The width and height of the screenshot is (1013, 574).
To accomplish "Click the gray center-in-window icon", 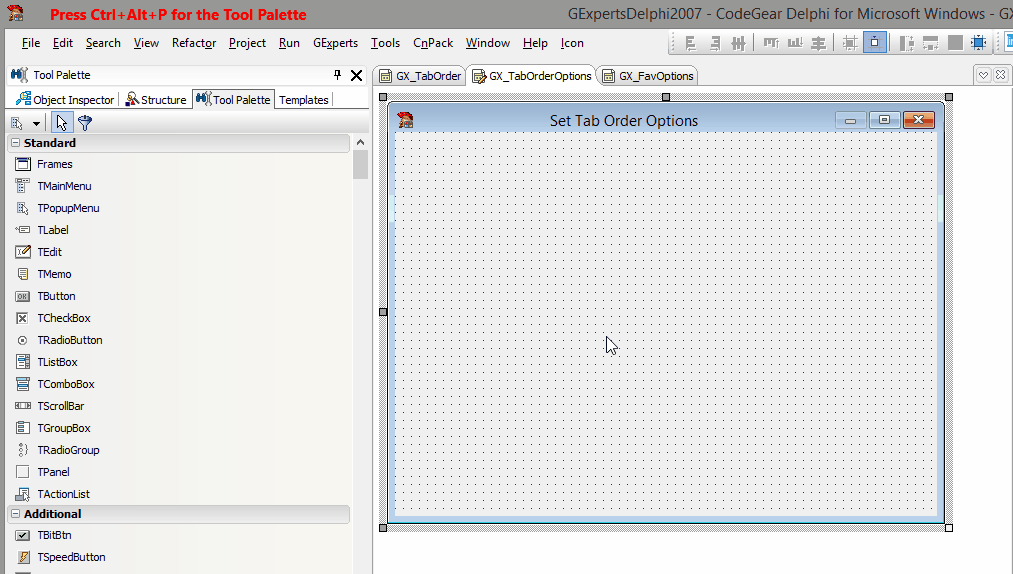I will click(850, 43).
